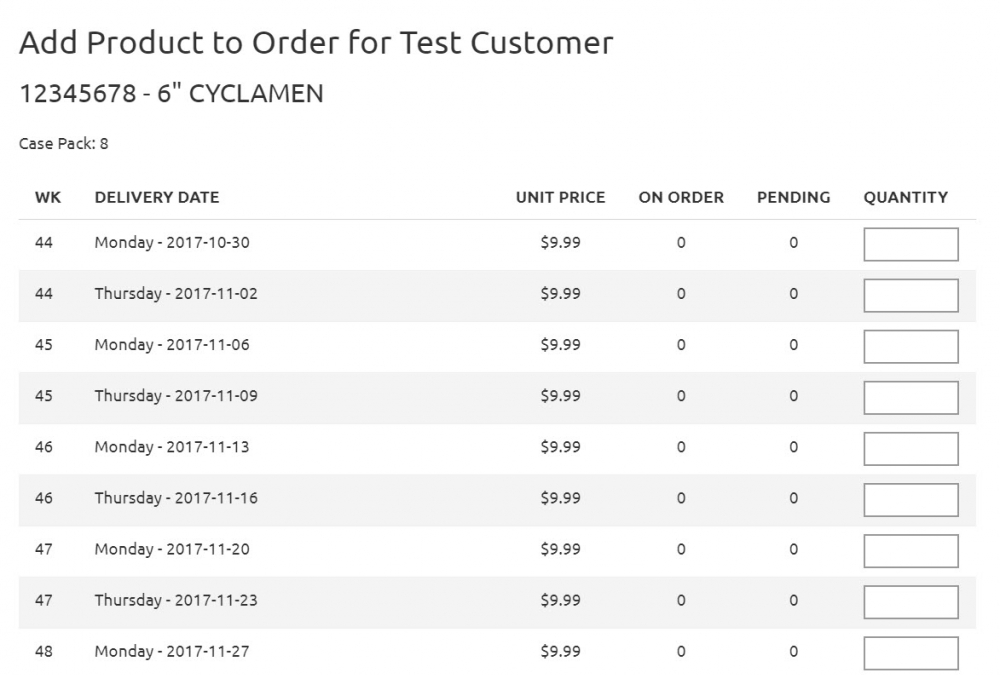Click the ON ORDER column header
1000x675 pixels.
click(x=681, y=197)
